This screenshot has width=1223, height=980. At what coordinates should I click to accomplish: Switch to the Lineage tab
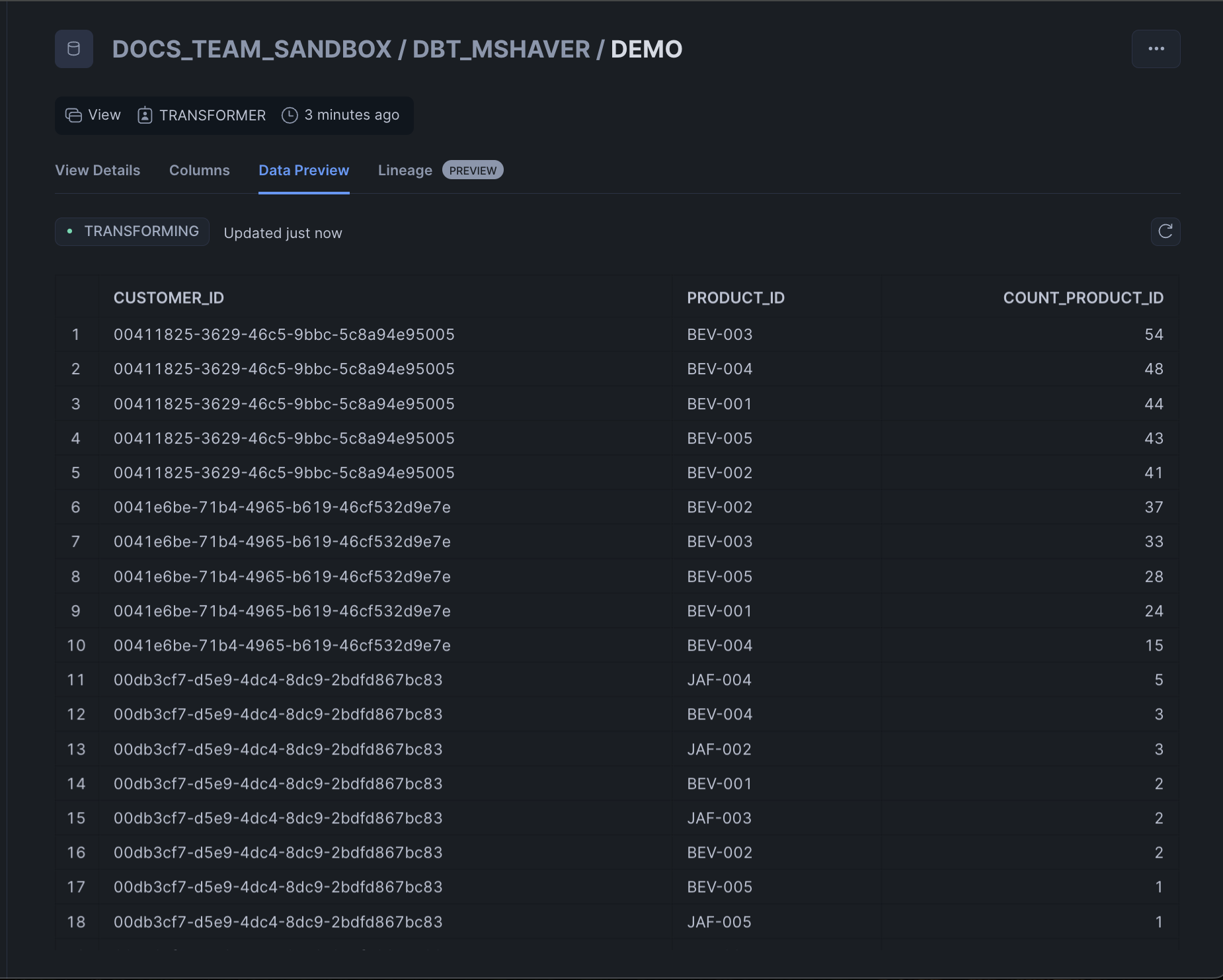coord(405,170)
